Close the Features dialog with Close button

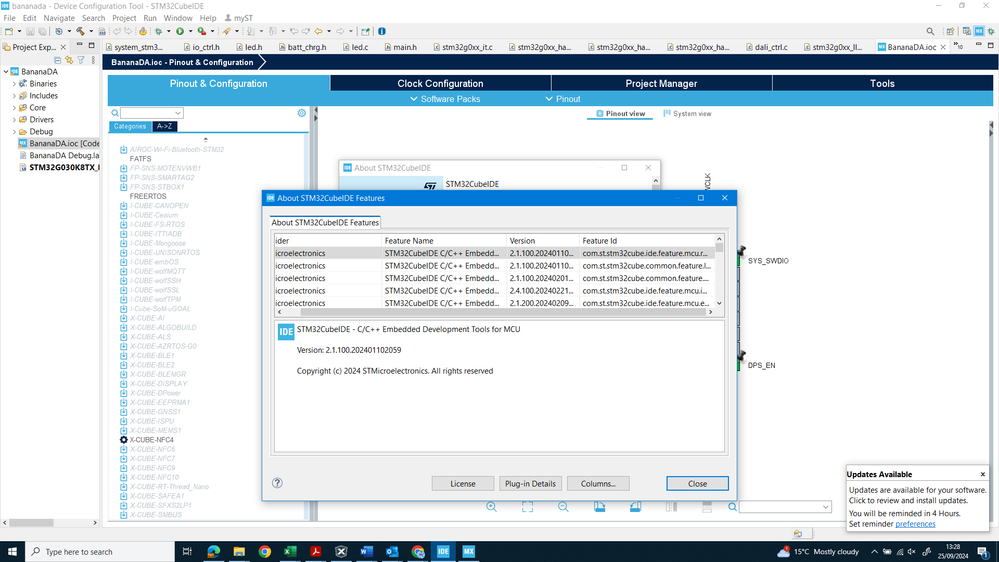click(697, 484)
